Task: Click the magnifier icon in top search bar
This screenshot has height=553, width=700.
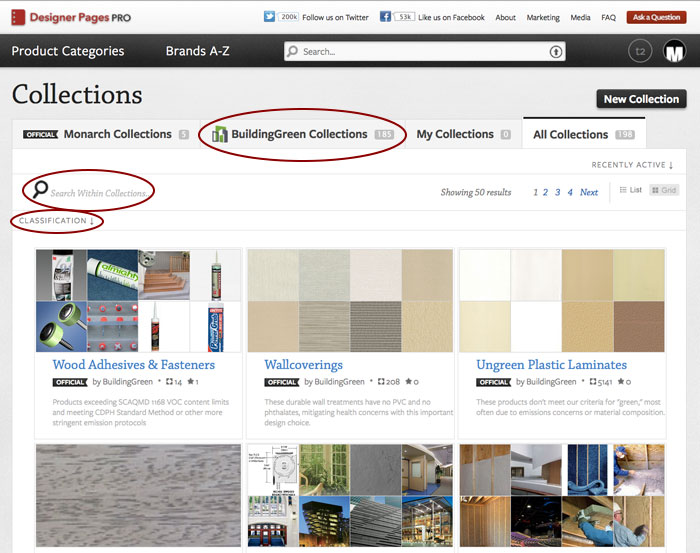Action: pyautogui.click(x=293, y=51)
